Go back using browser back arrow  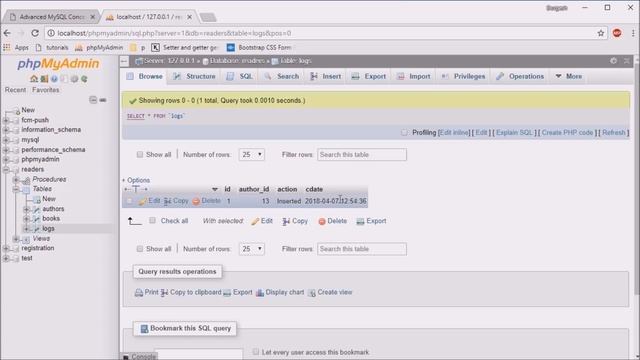click(7, 33)
